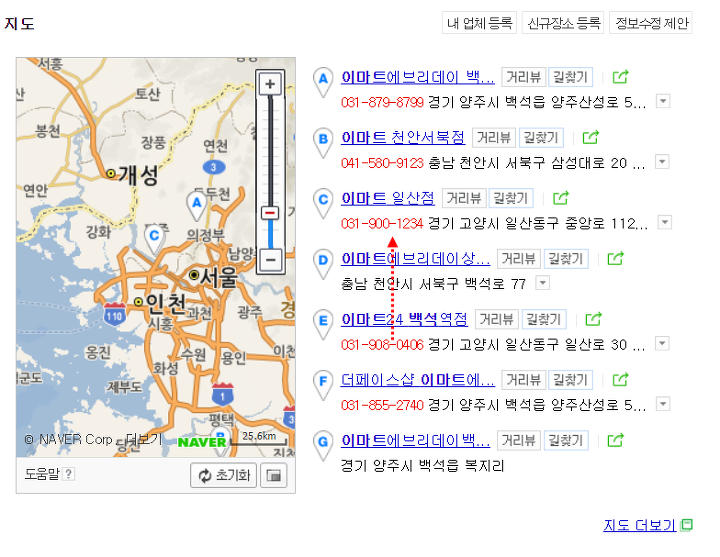Zoom out with the map minus button
The width and height of the screenshot is (720, 557).
(270, 260)
